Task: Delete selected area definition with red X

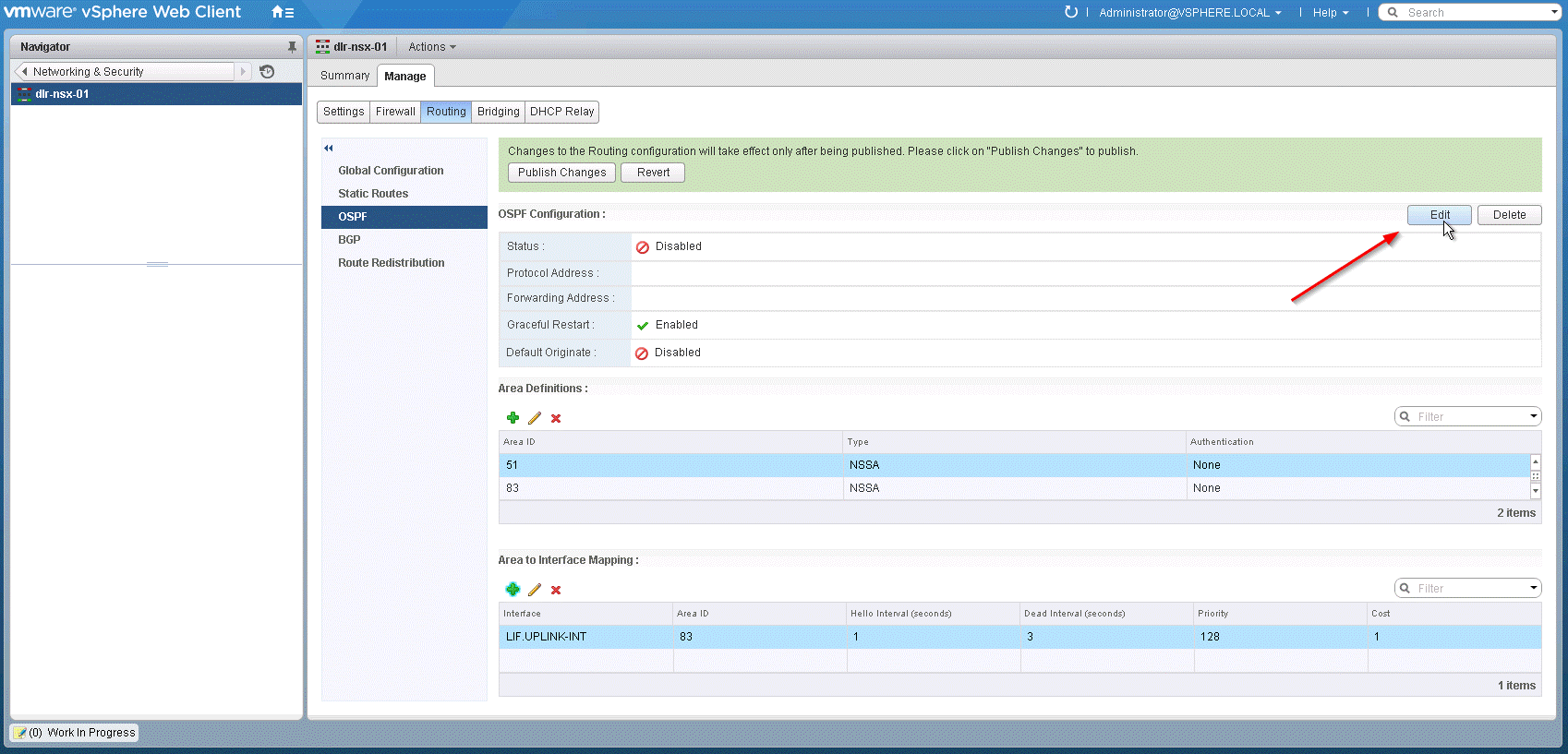Action: point(556,418)
